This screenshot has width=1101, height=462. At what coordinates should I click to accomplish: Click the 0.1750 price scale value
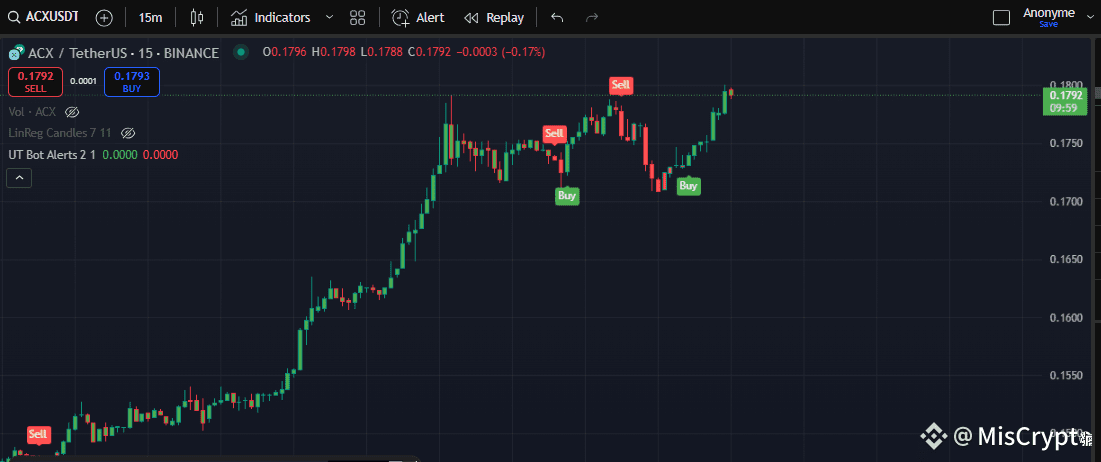(x=1064, y=143)
